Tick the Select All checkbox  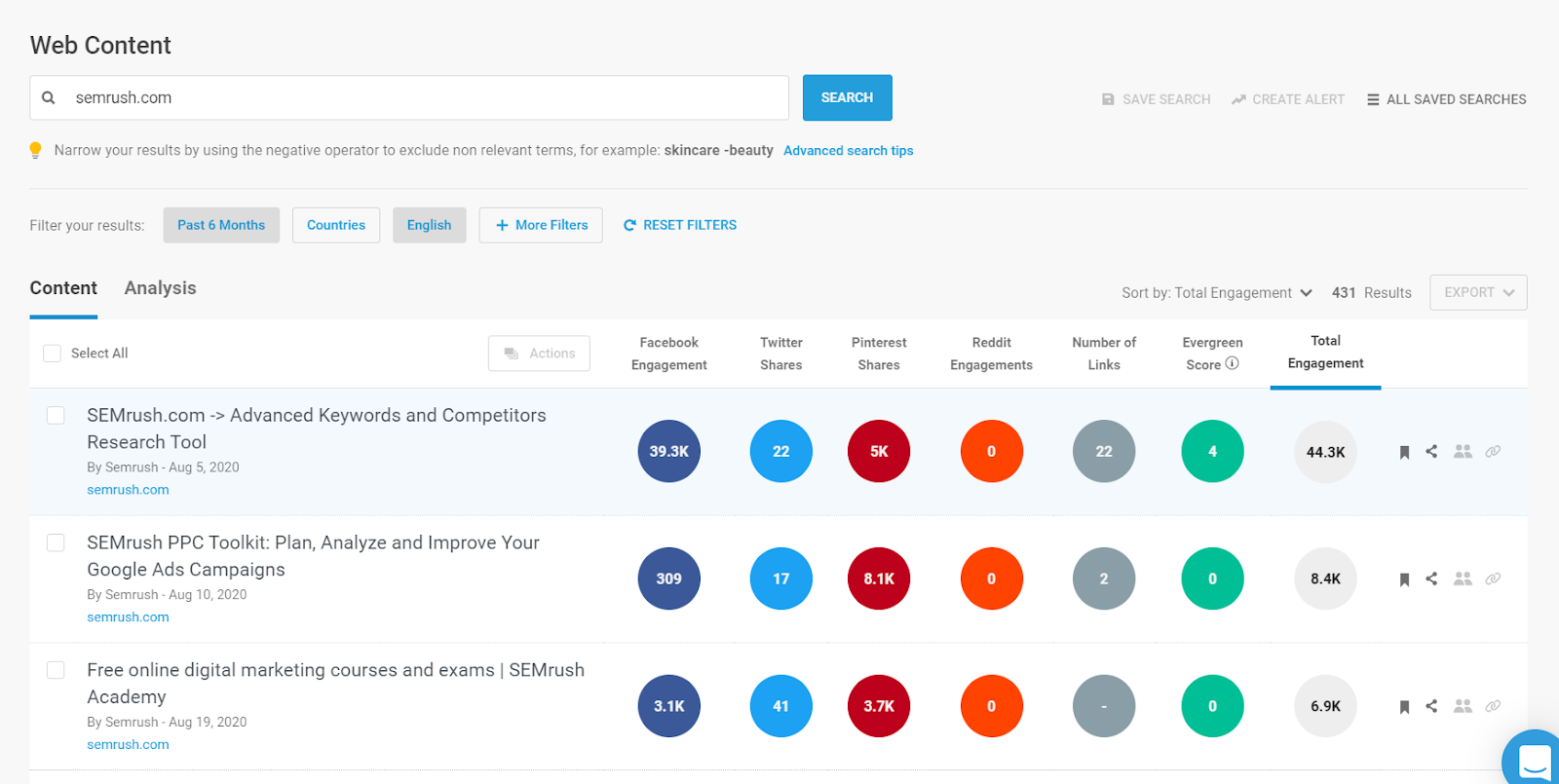[x=53, y=354]
